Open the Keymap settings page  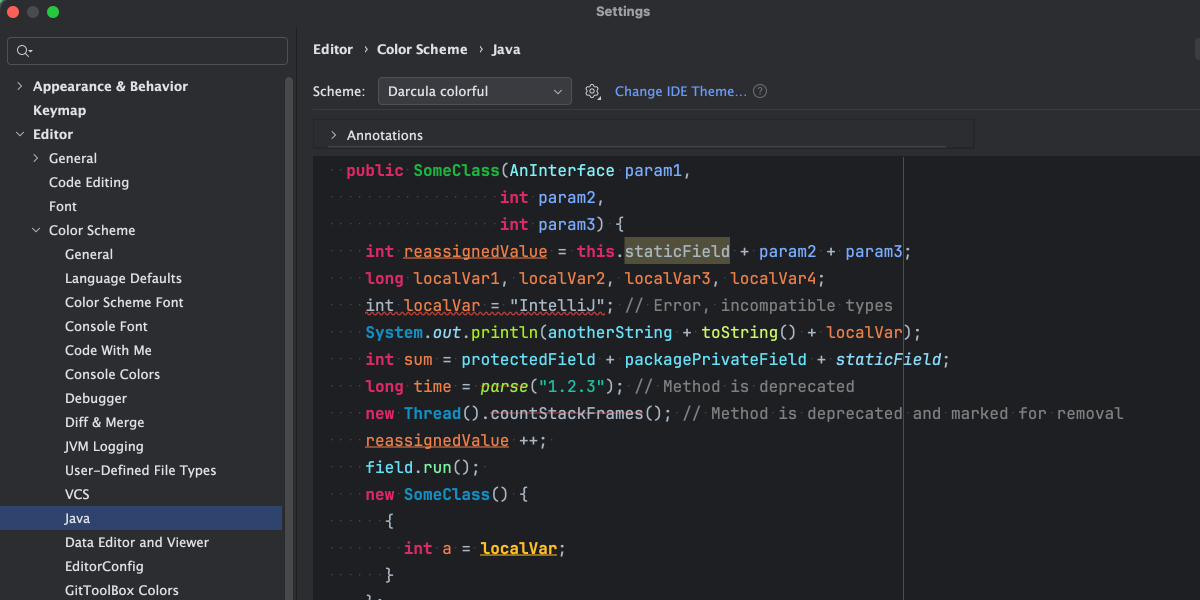pyautogui.click(x=60, y=110)
